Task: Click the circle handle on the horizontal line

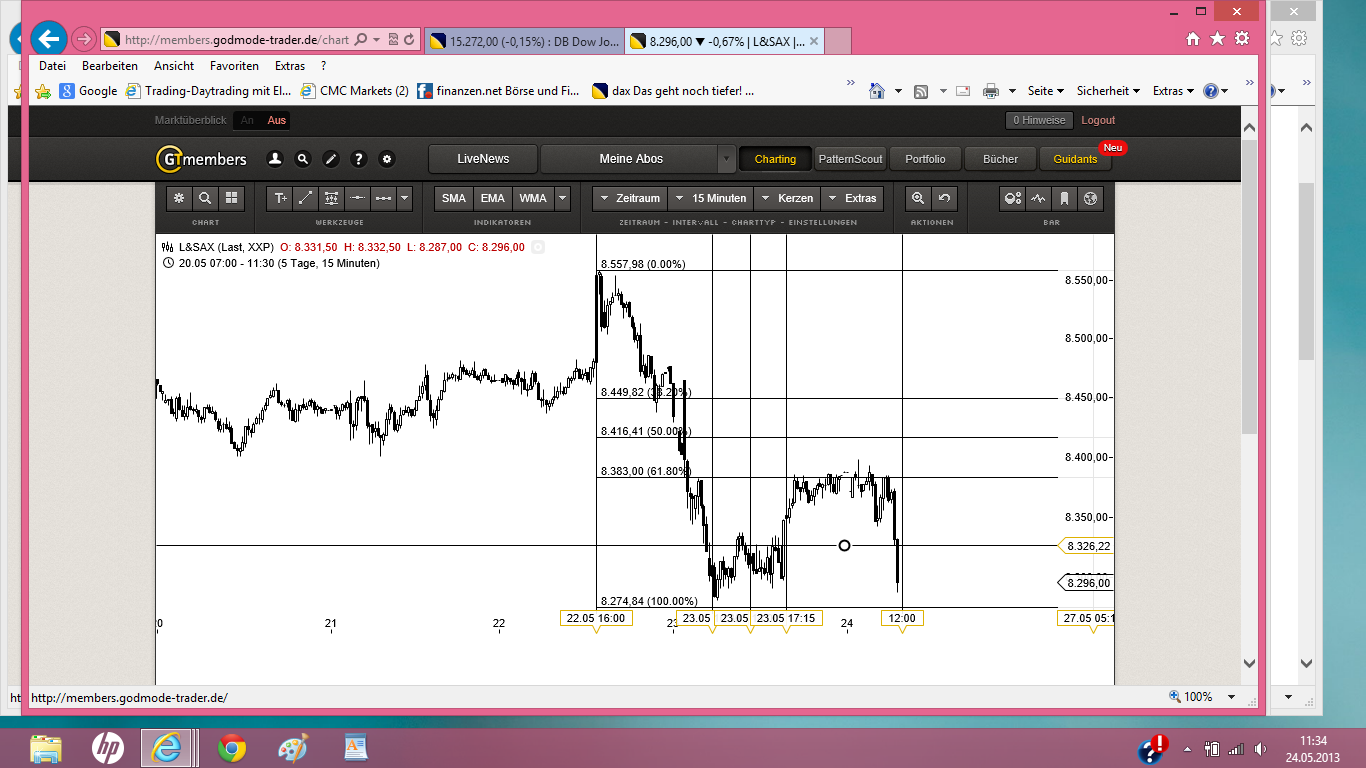Action: (x=844, y=545)
